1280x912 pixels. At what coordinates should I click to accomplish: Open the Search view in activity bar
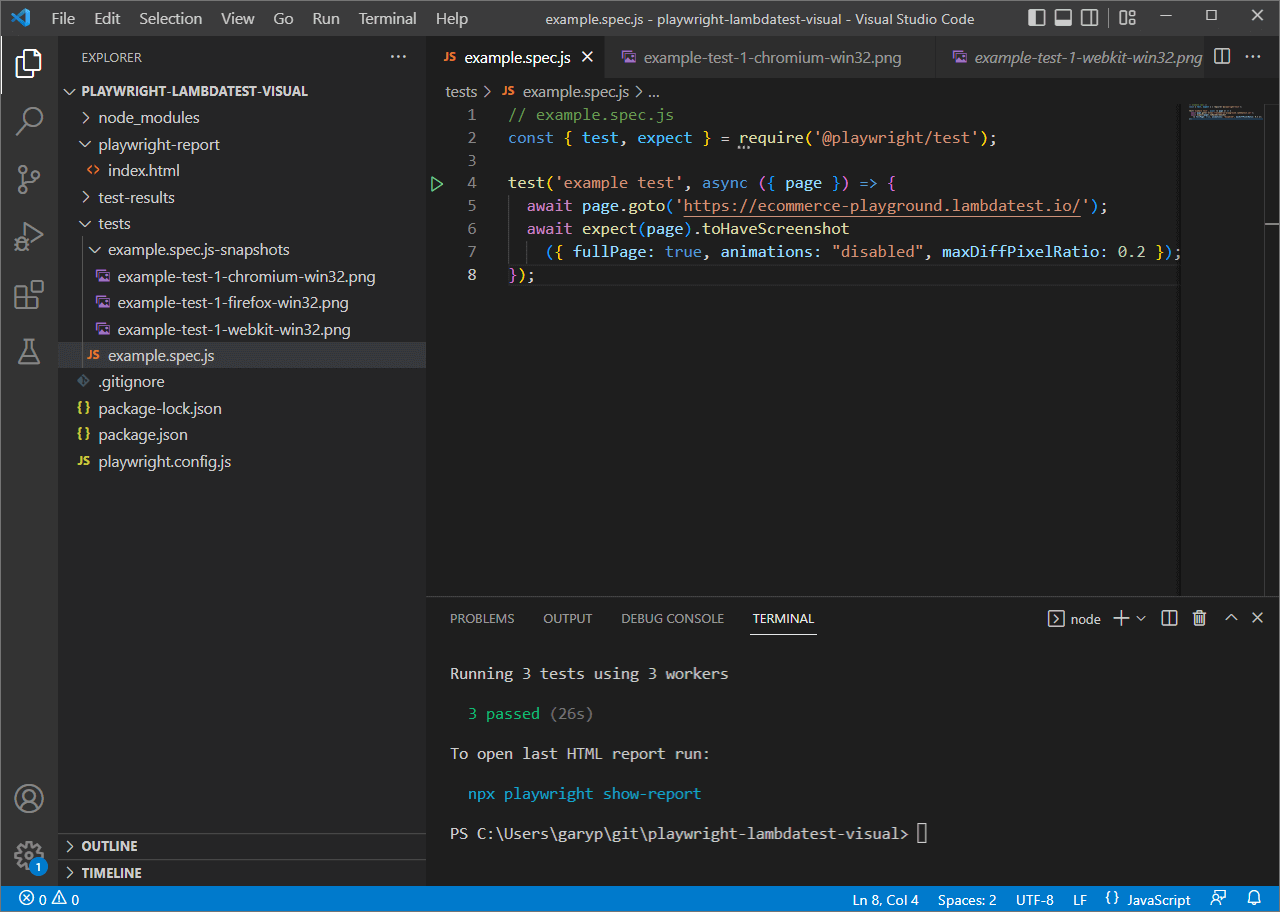click(x=29, y=121)
